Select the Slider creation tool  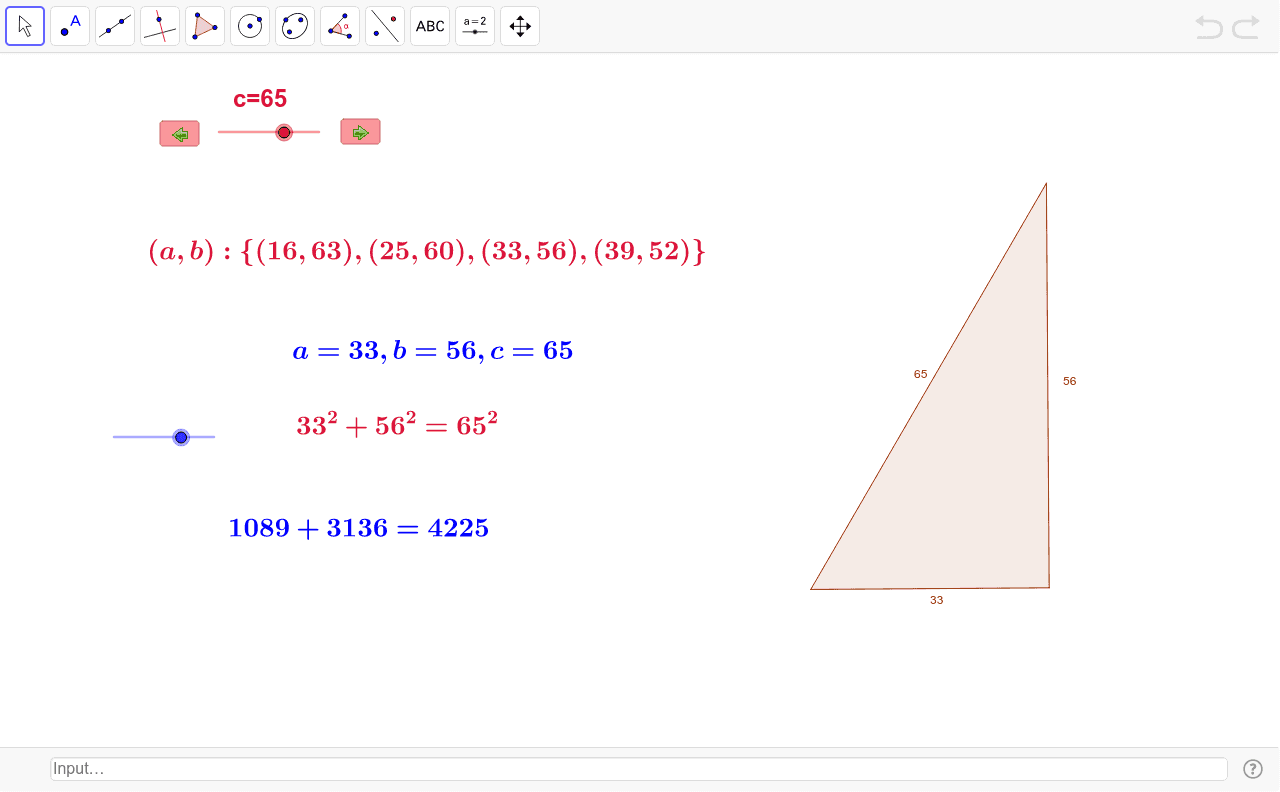[474, 26]
